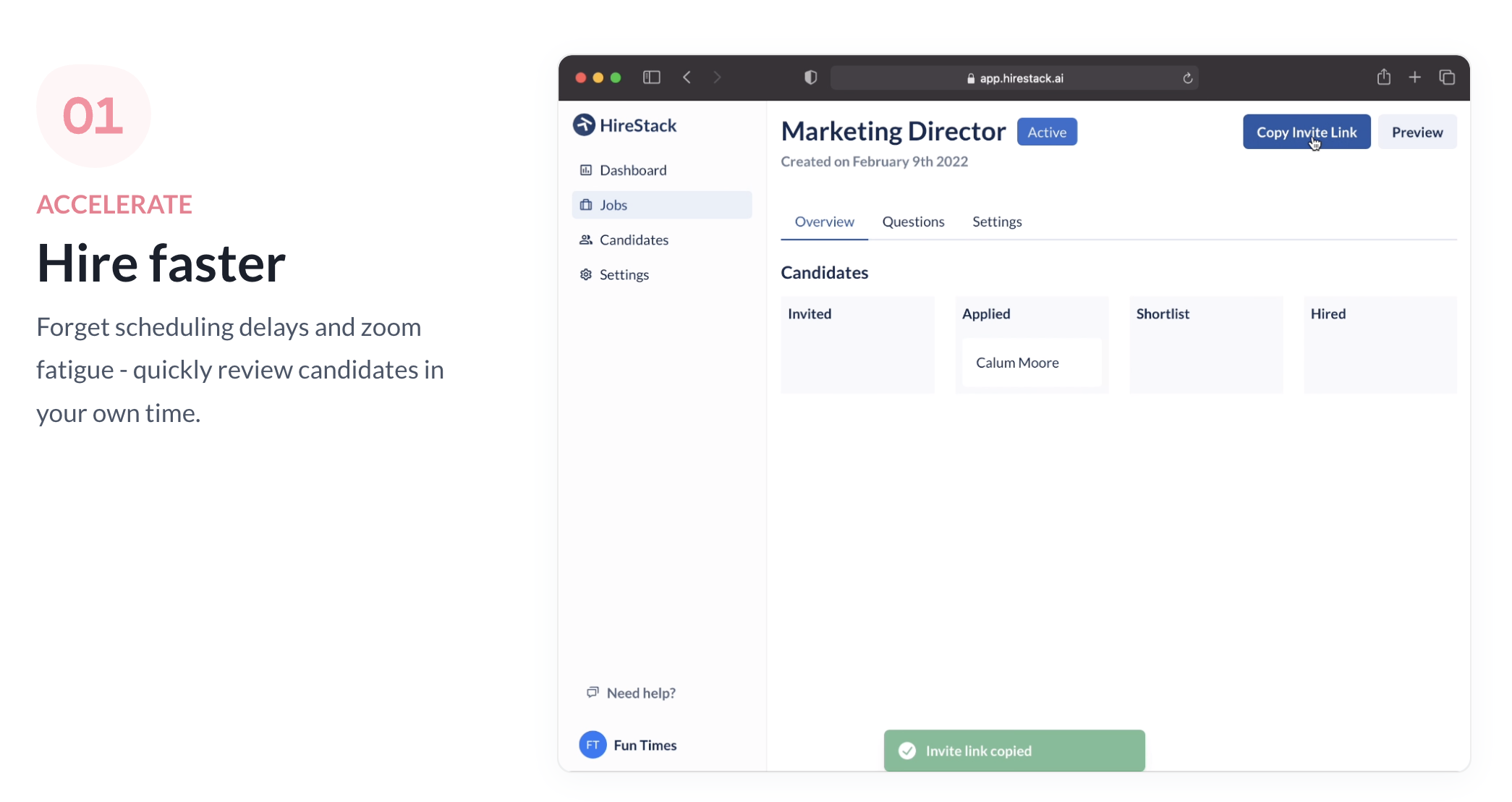Viewport: 1512px width, 802px height.
Task: Select Jobs in the sidebar
Action: (613, 205)
